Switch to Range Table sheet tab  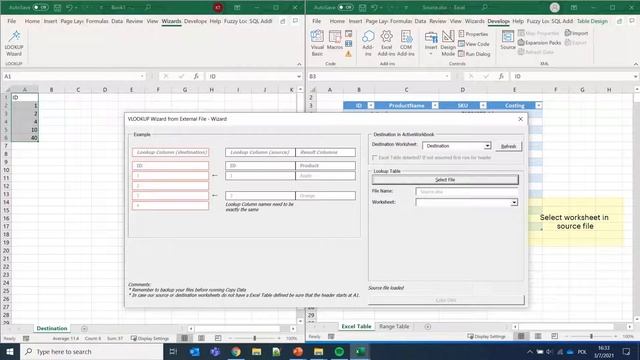click(394, 327)
